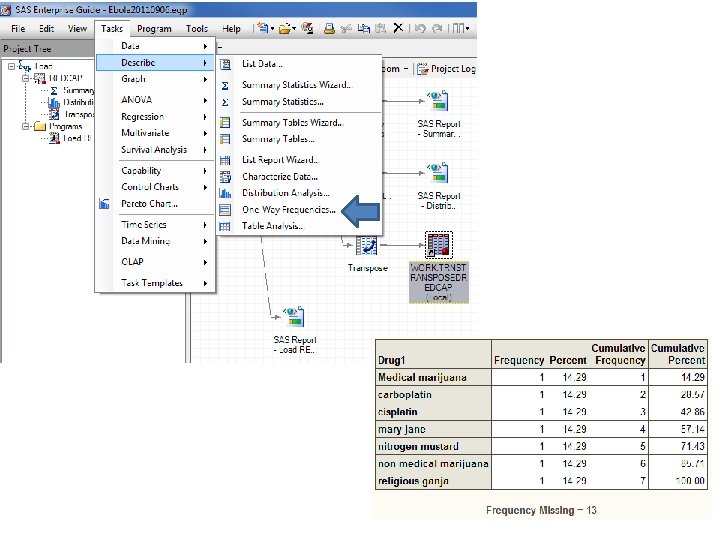Image resolution: width=720 pixels, height=540 pixels.
Task: Open the File menu
Action: pos(18,28)
